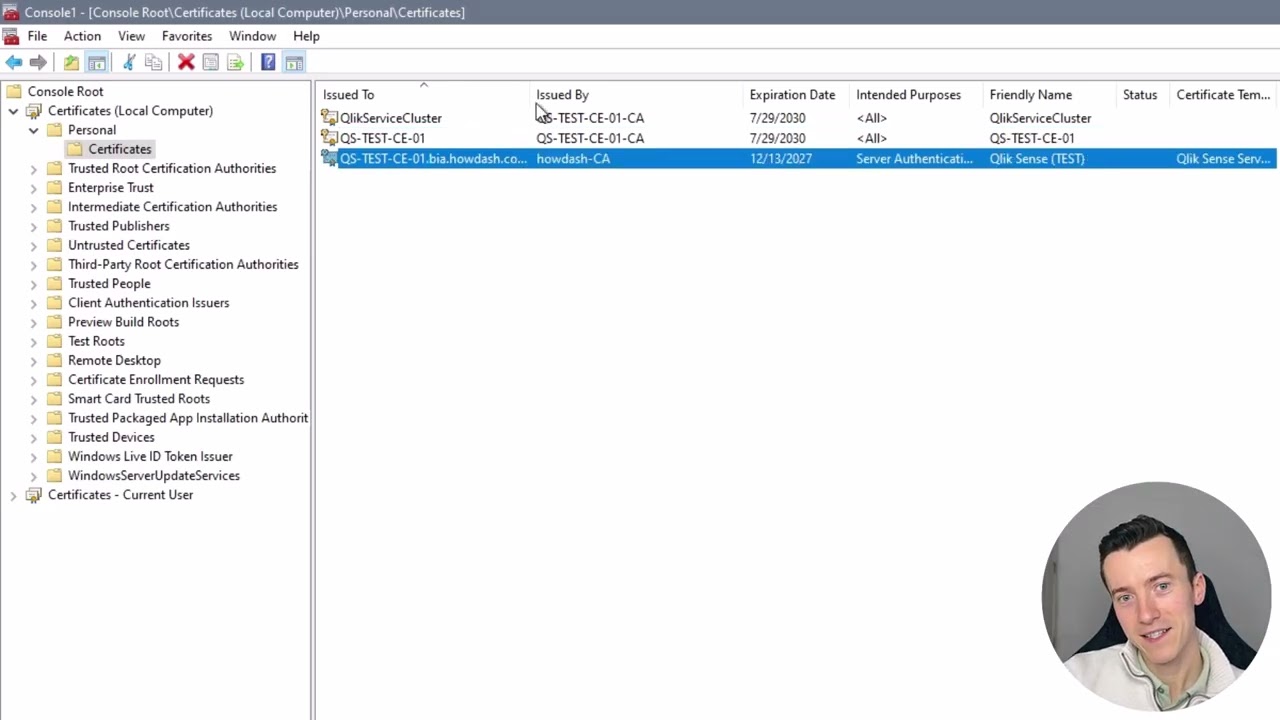Click QlikServiceCluster certificate icon
This screenshot has height=720, width=1280.
click(x=329, y=118)
